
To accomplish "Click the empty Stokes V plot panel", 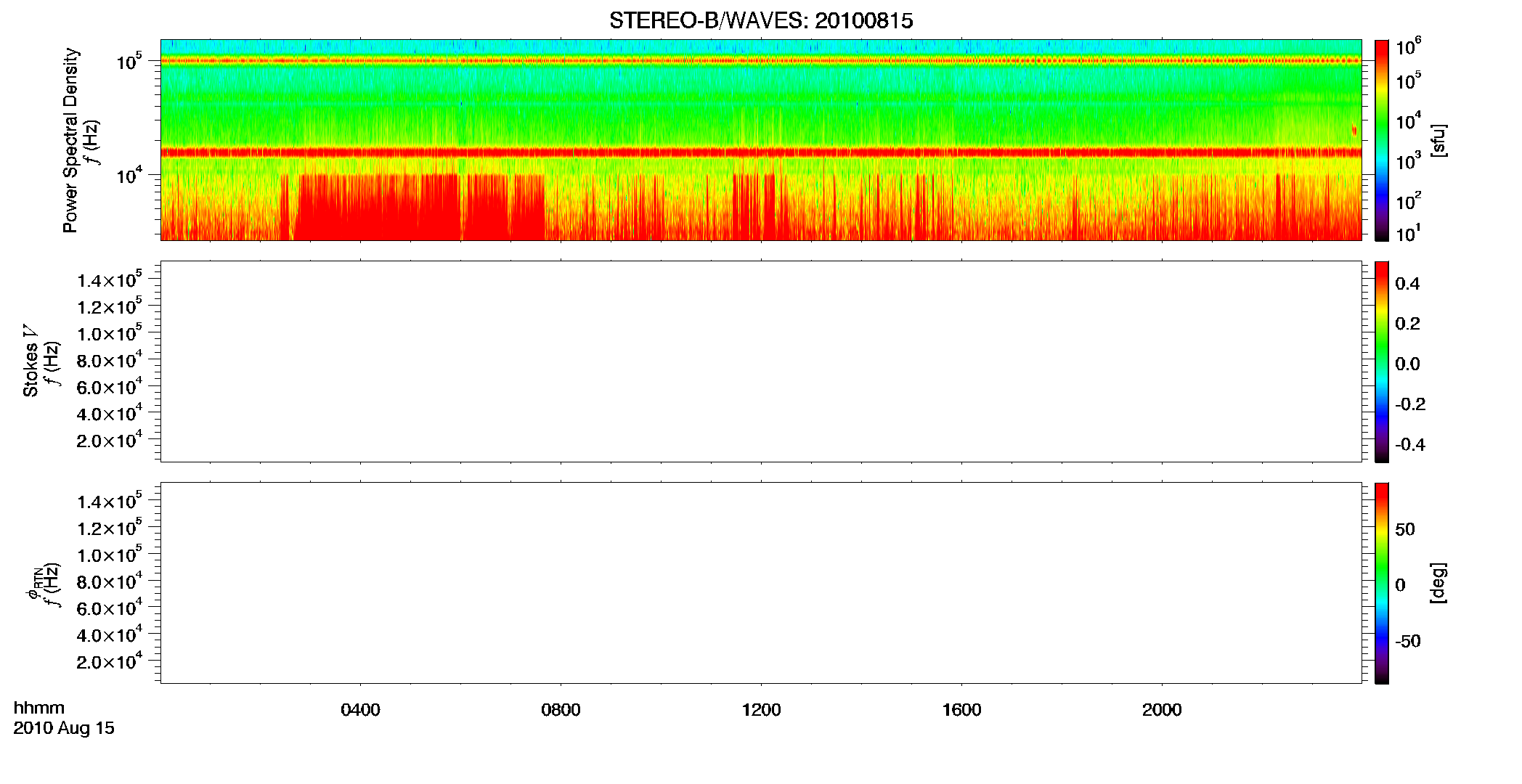I will coord(761,362).
